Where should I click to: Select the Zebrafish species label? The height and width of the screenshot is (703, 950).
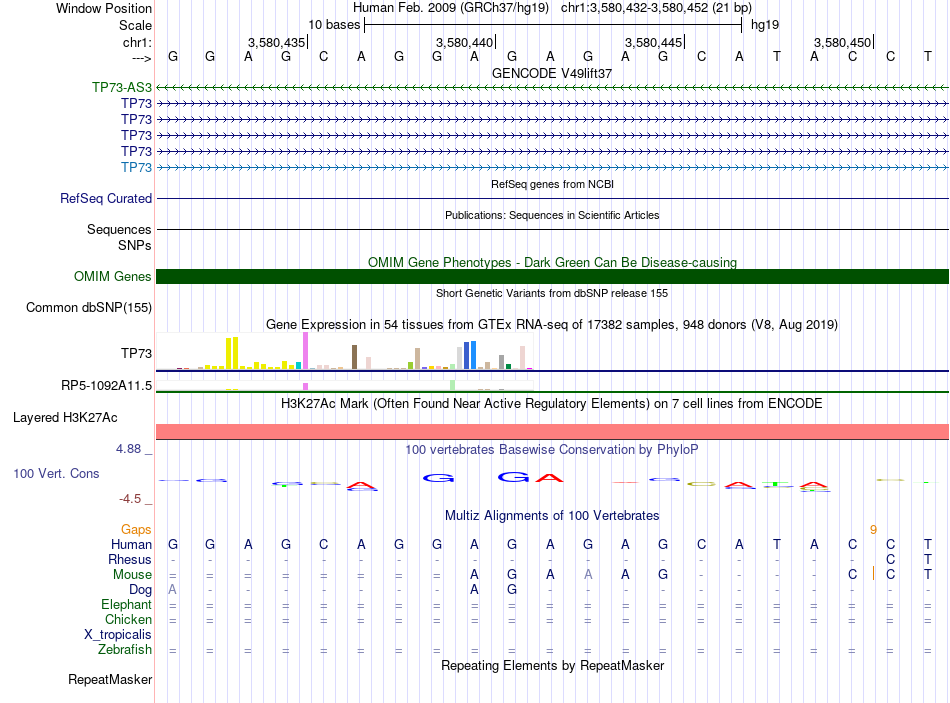125,650
